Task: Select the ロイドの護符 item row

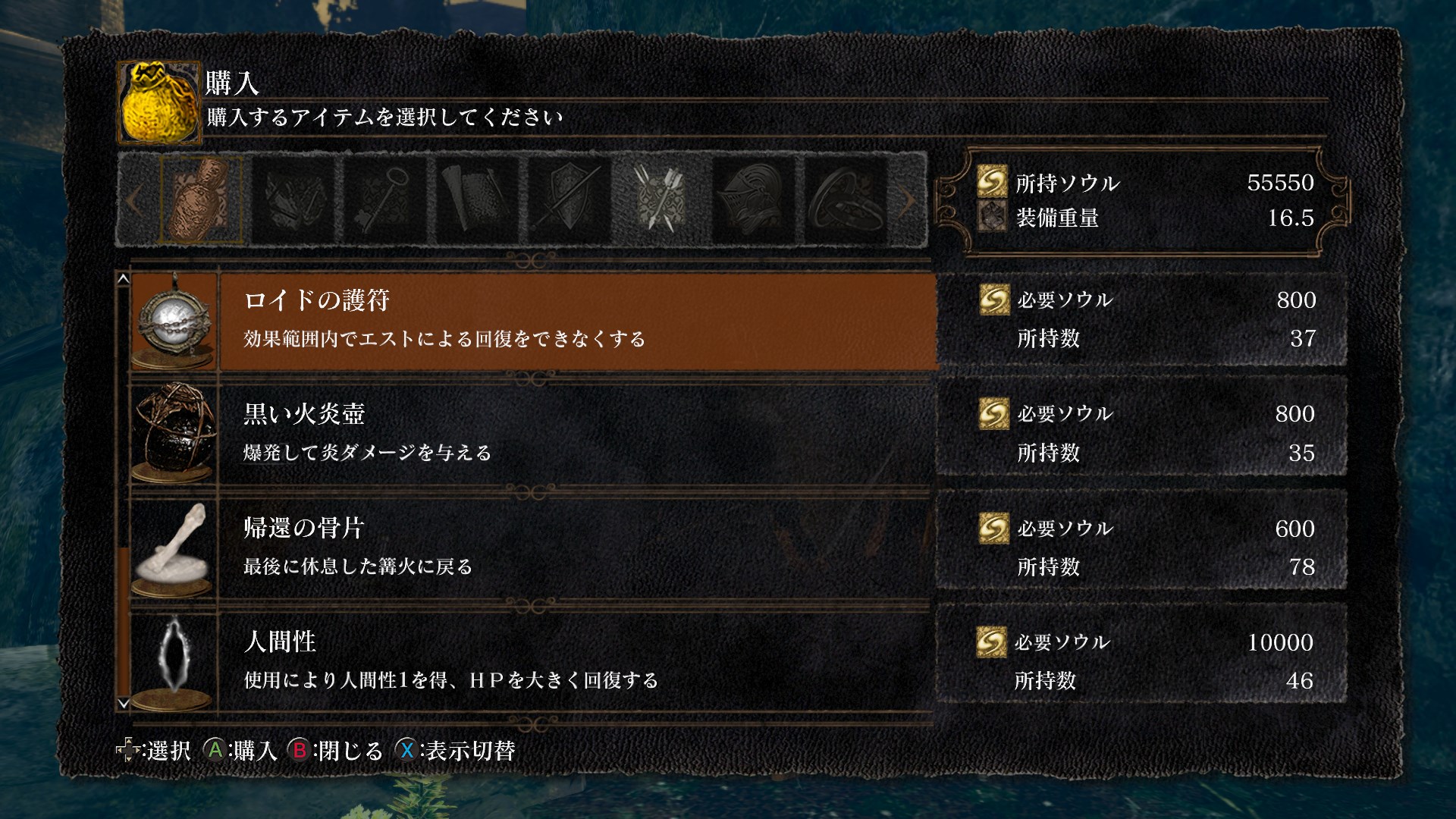Action: click(534, 322)
